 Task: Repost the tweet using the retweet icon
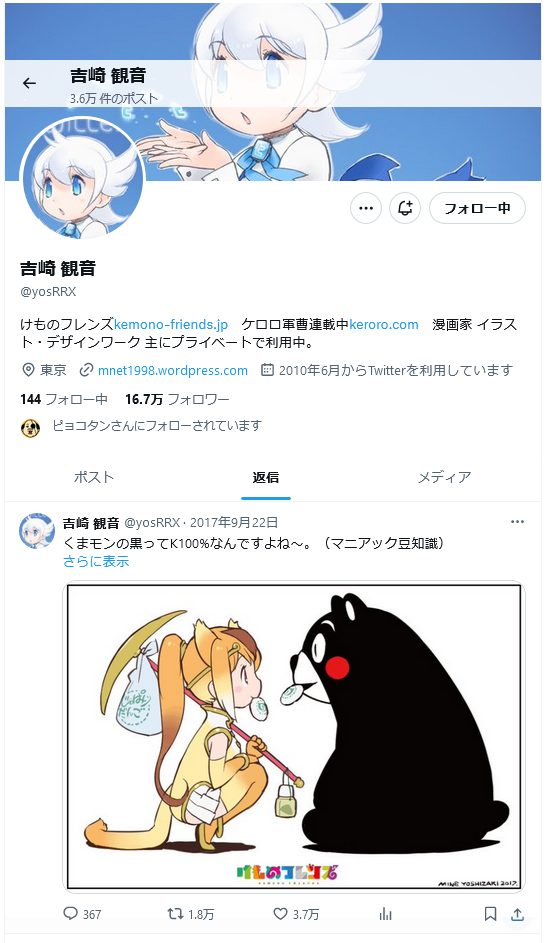click(175, 914)
